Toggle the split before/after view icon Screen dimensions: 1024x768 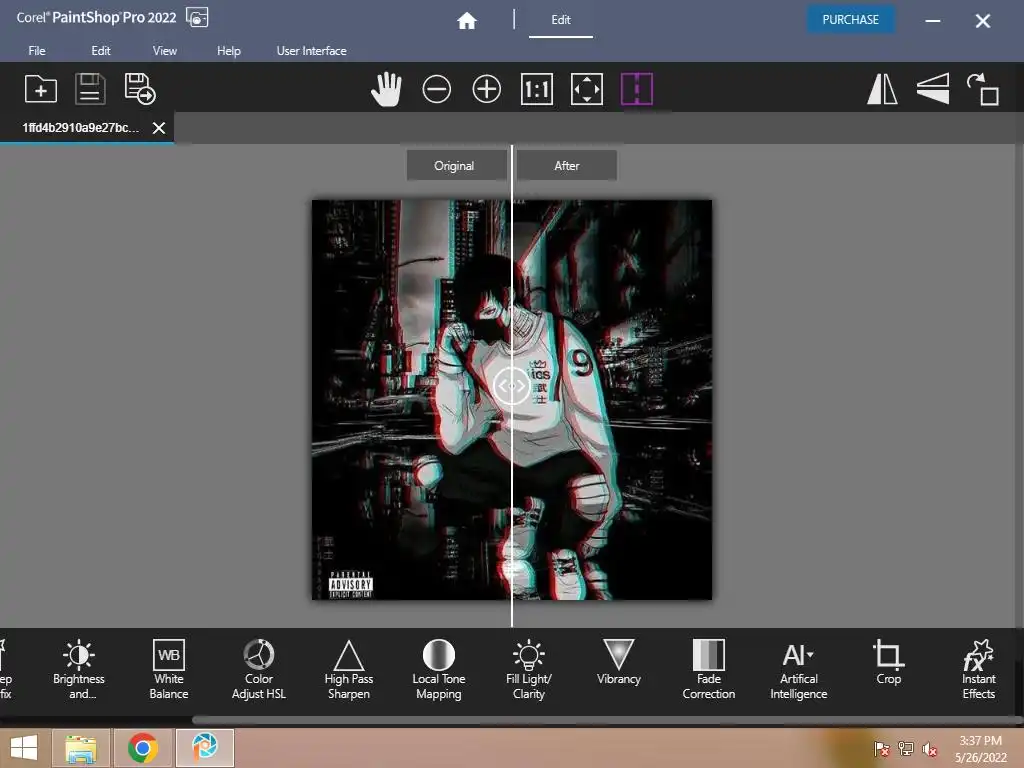pos(637,89)
